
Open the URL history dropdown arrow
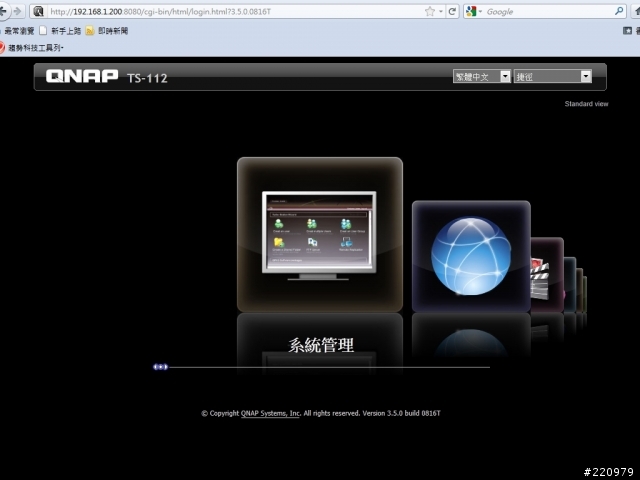click(x=441, y=11)
